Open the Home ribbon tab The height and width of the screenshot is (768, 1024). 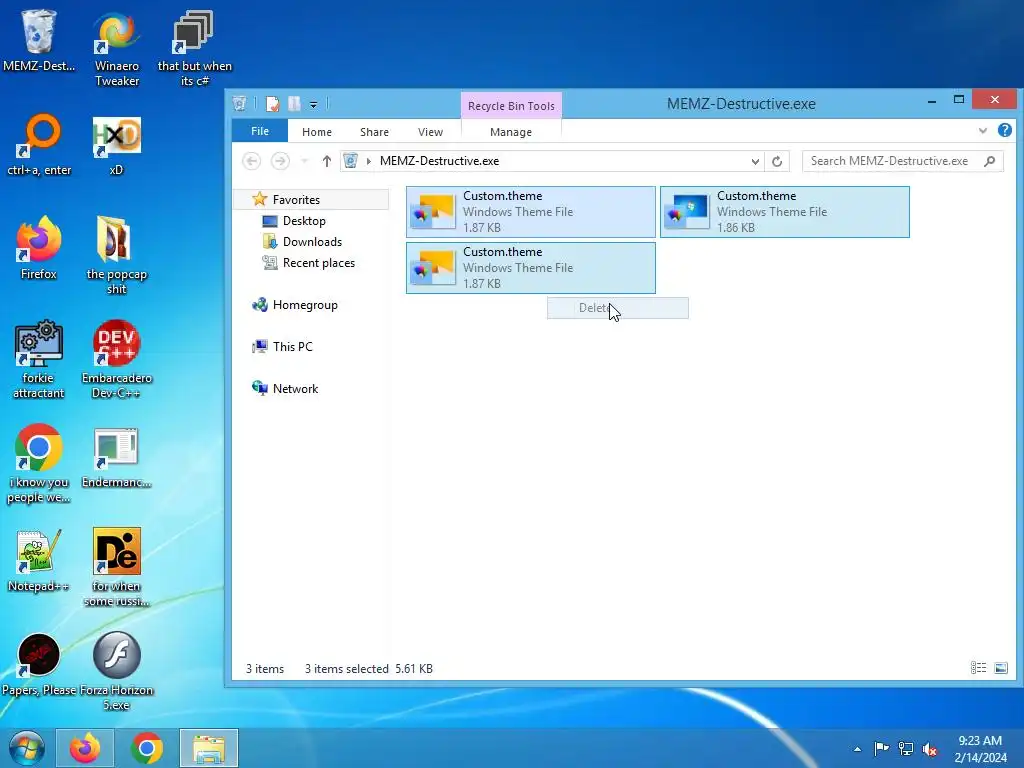[317, 132]
